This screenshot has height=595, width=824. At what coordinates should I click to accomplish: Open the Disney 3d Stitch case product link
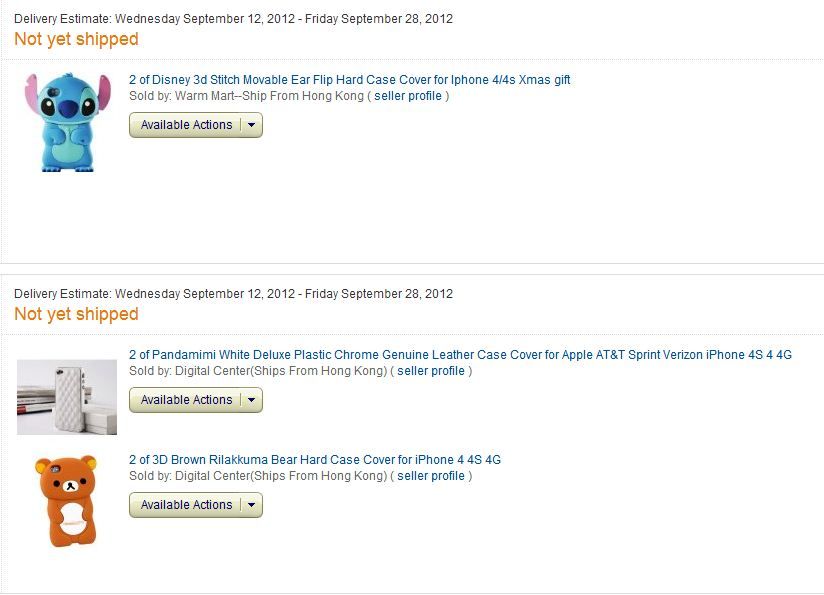(350, 80)
